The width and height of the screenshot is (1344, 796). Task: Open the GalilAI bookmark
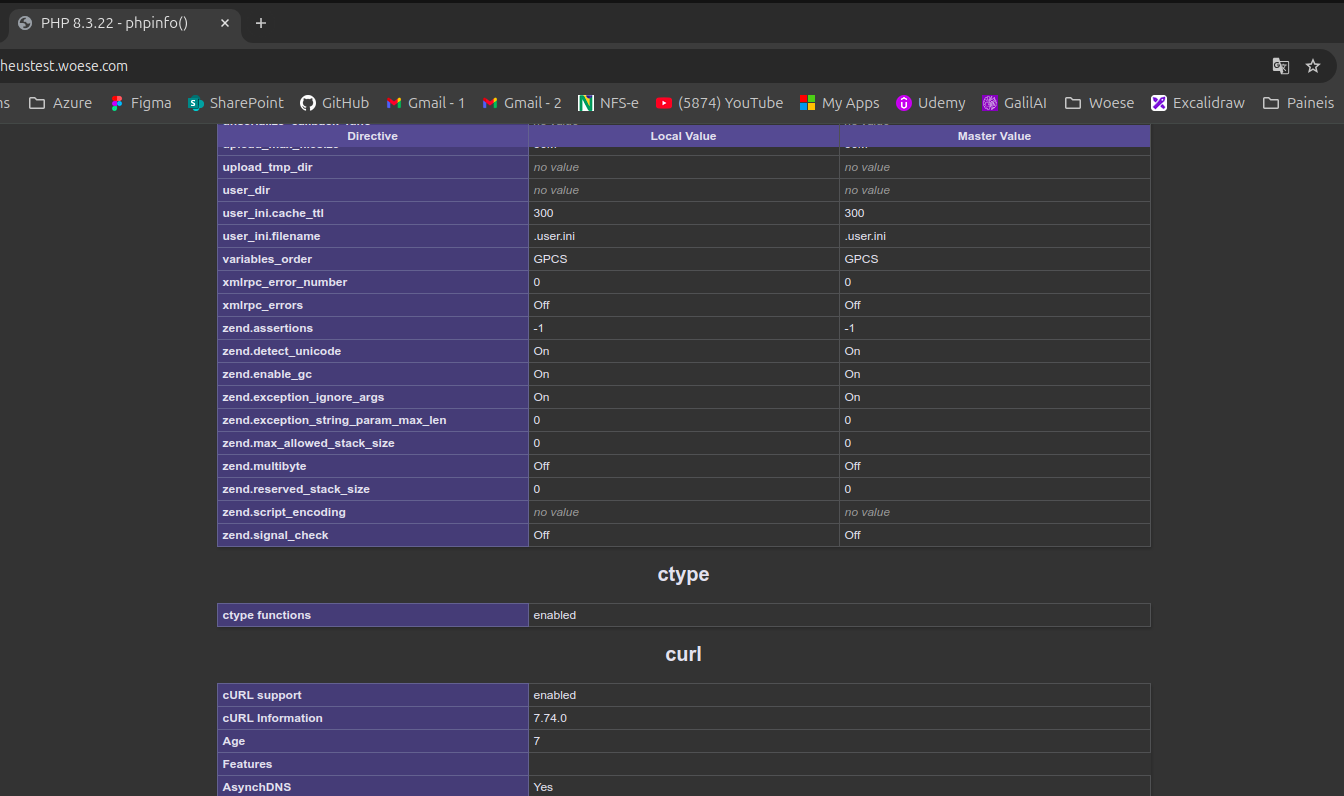1014,103
